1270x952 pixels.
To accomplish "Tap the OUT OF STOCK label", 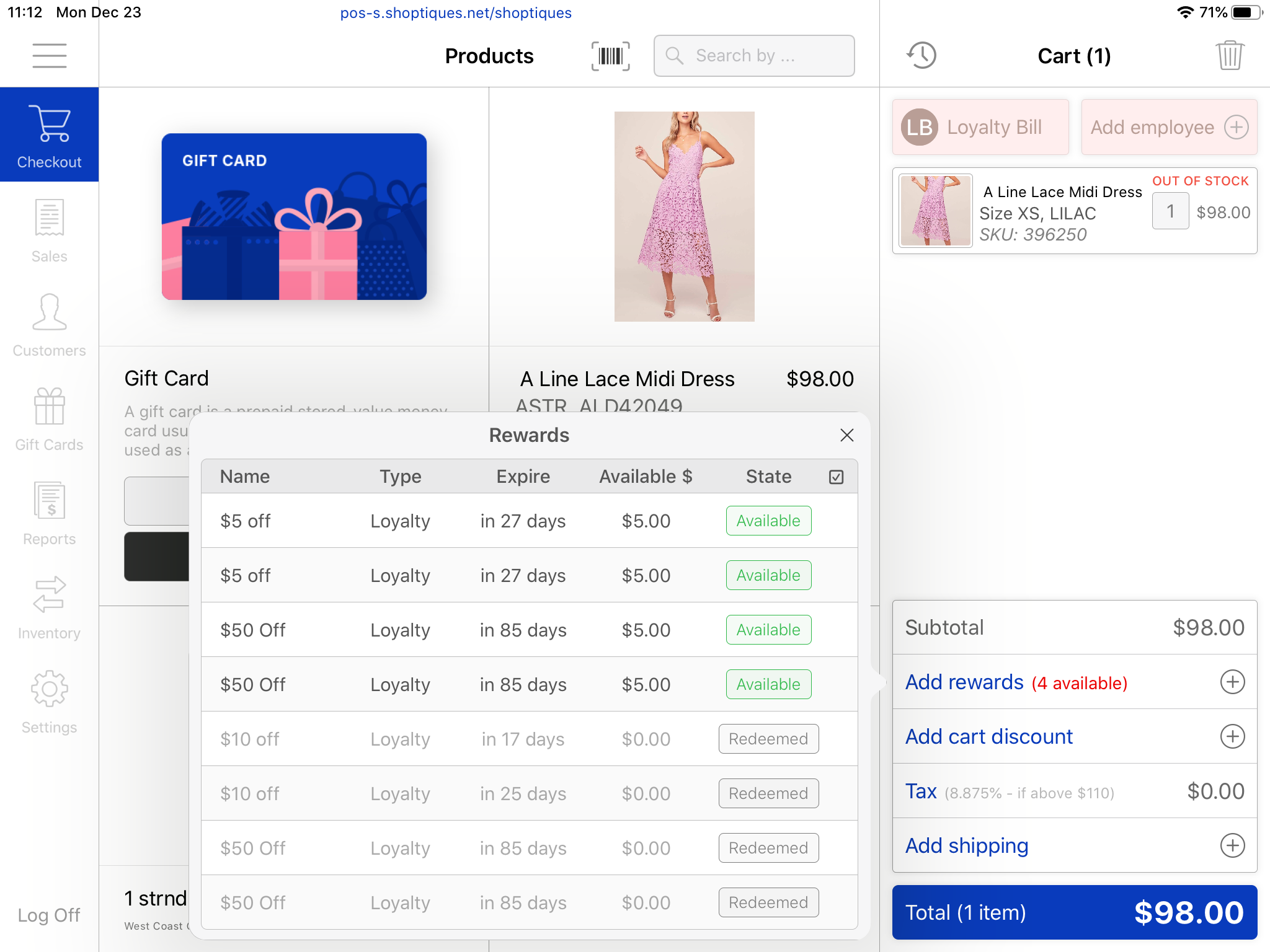I will [1200, 180].
